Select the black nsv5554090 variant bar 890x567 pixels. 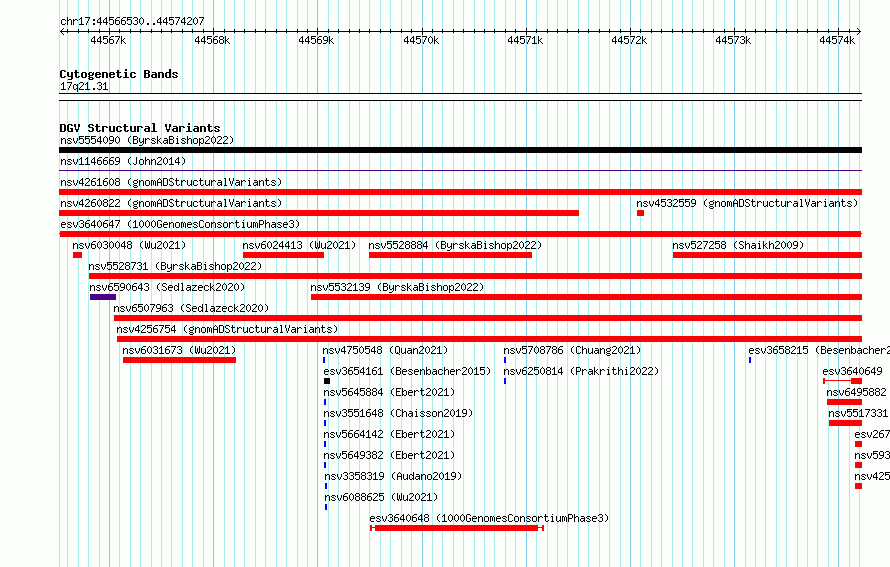(460, 150)
